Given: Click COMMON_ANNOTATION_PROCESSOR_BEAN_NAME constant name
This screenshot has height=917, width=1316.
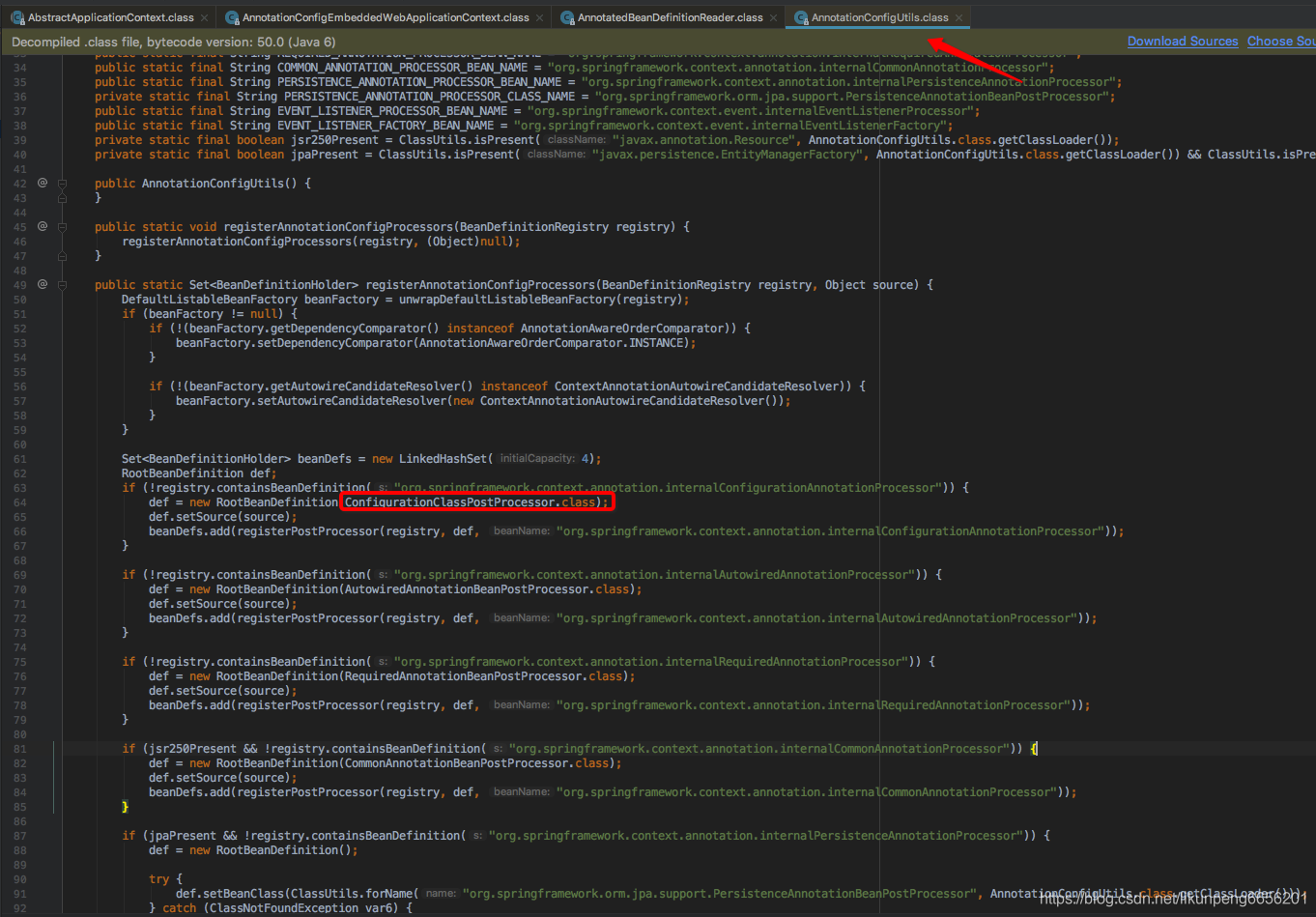Looking at the screenshot, I should point(403,68).
